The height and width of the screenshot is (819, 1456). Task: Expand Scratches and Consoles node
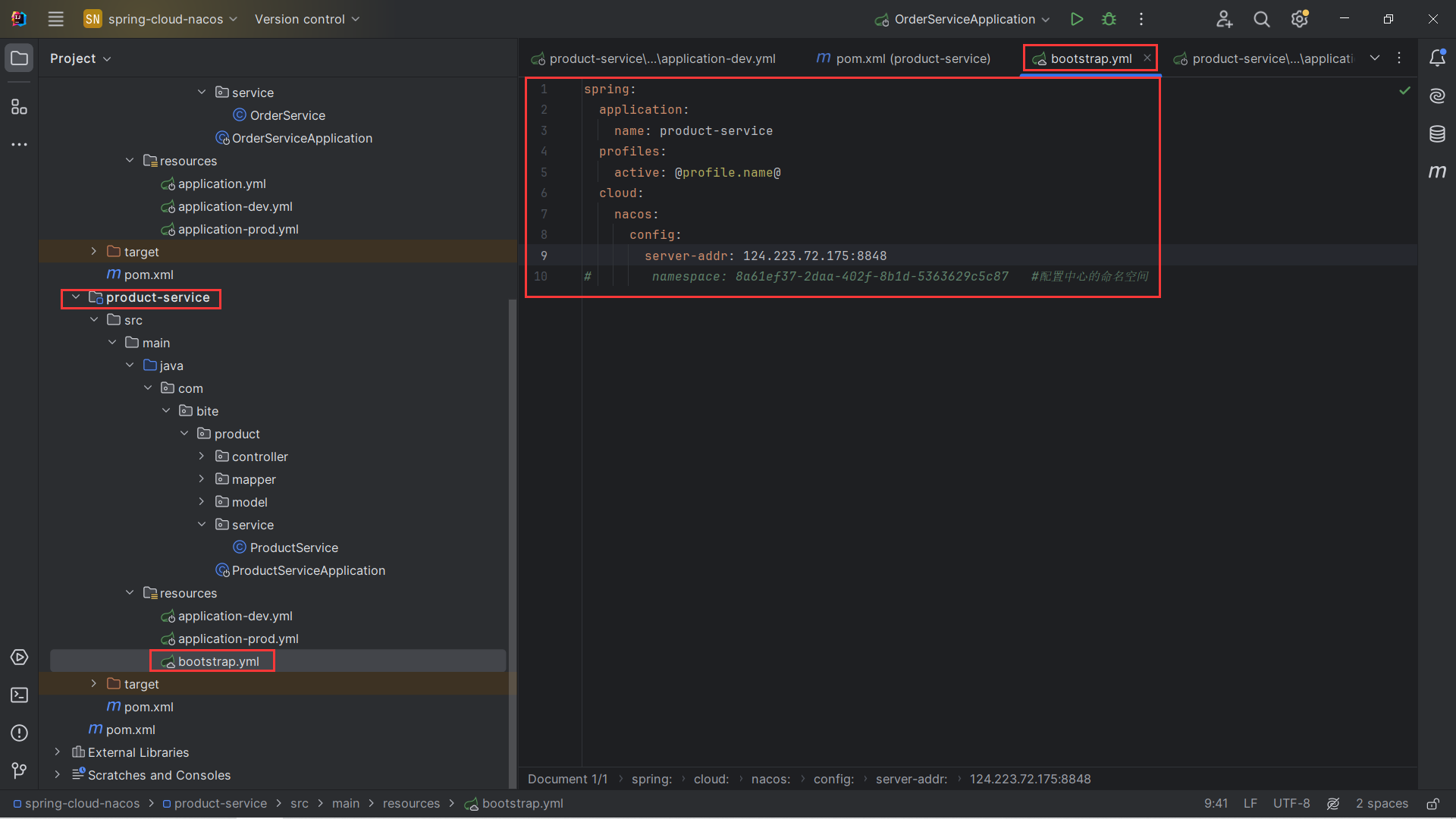coord(58,775)
